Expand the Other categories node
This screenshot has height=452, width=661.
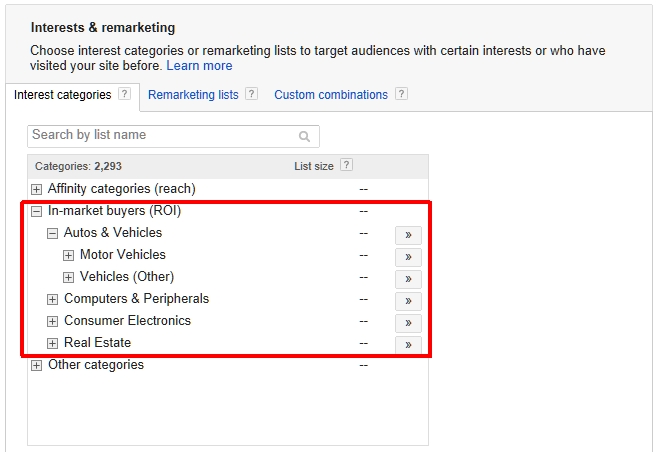pyautogui.click(x=37, y=365)
